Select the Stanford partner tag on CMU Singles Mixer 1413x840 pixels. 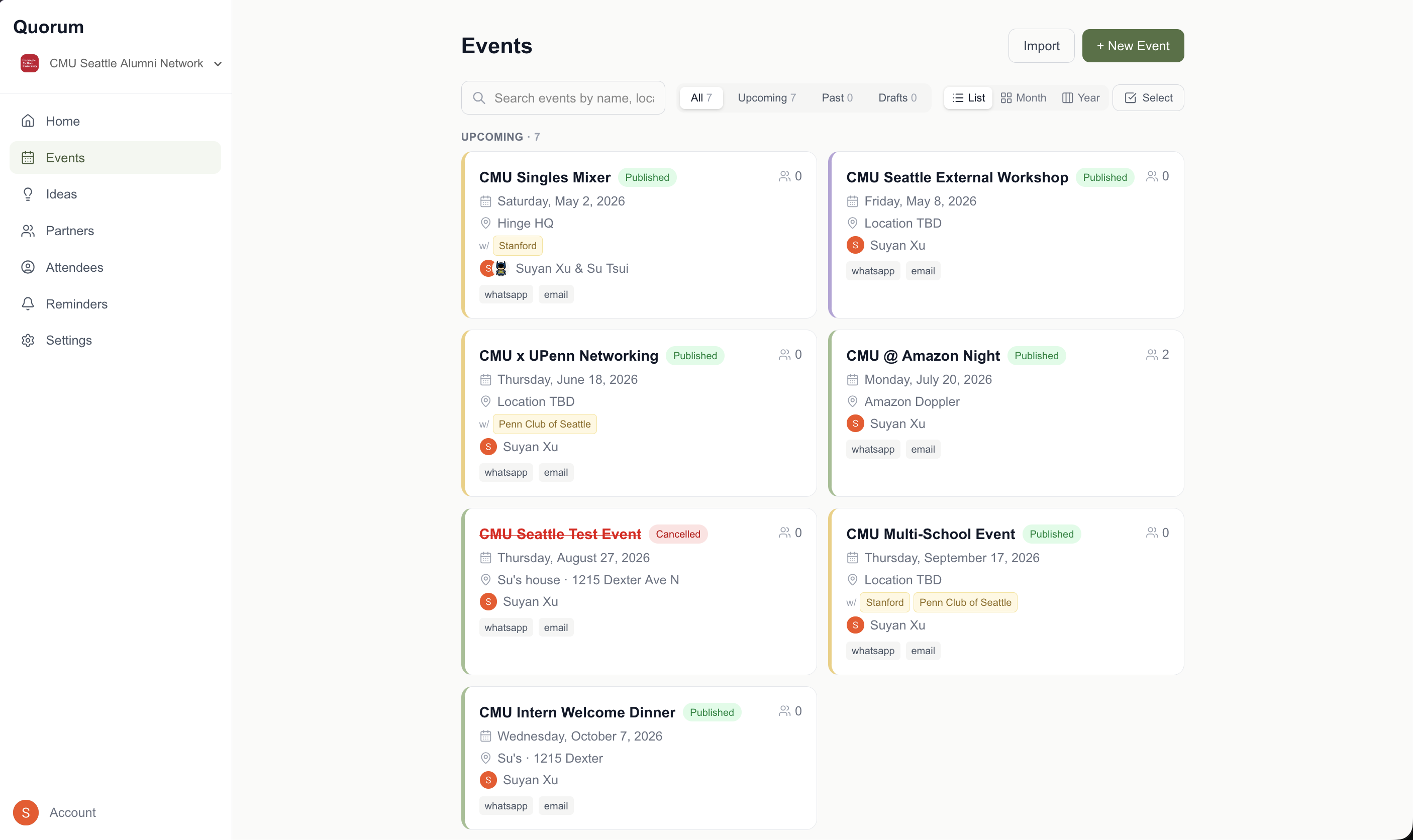517,245
